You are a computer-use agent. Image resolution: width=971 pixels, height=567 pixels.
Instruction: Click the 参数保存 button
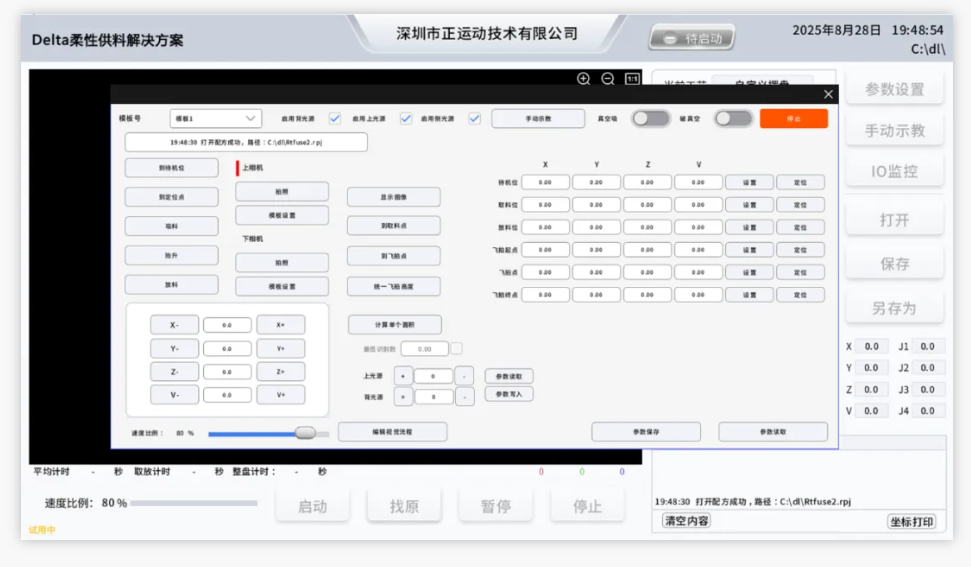pos(646,431)
